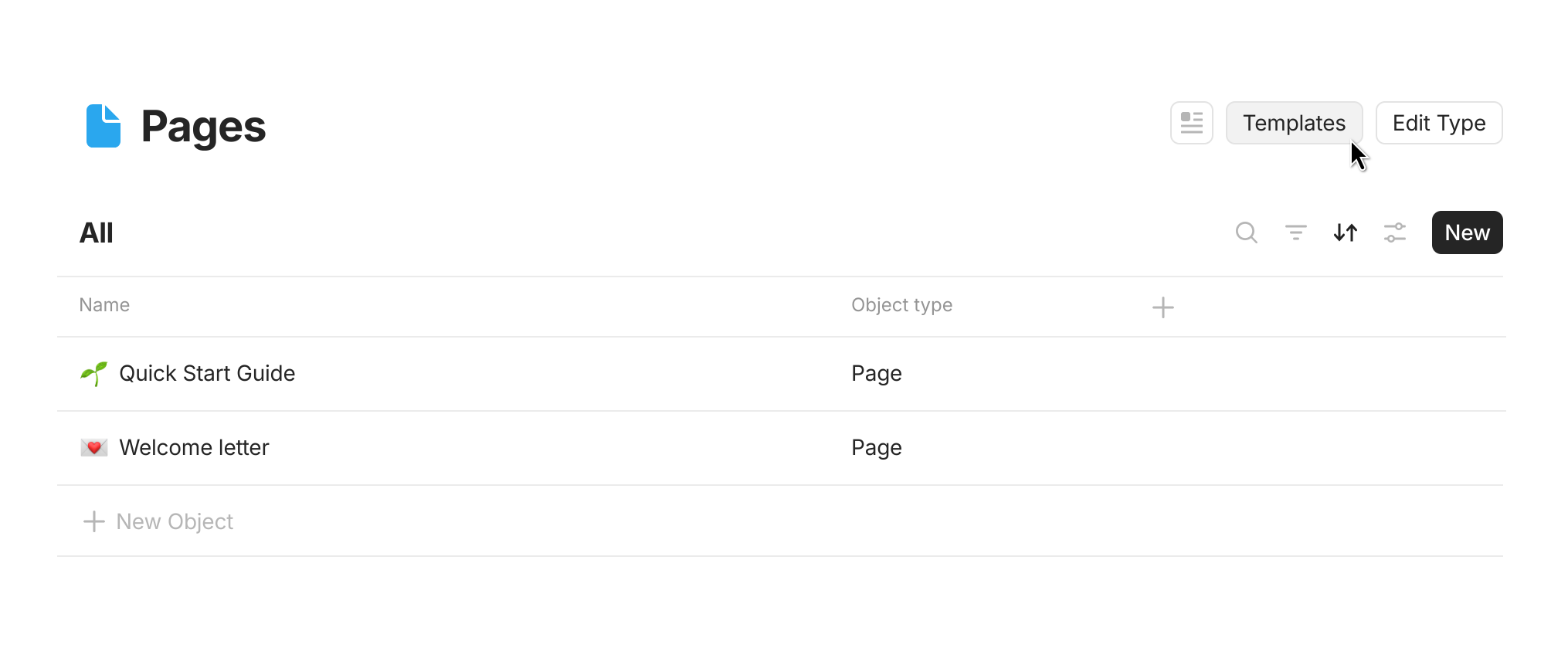Open the filter icon
1568x655 pixels.
1295,232
